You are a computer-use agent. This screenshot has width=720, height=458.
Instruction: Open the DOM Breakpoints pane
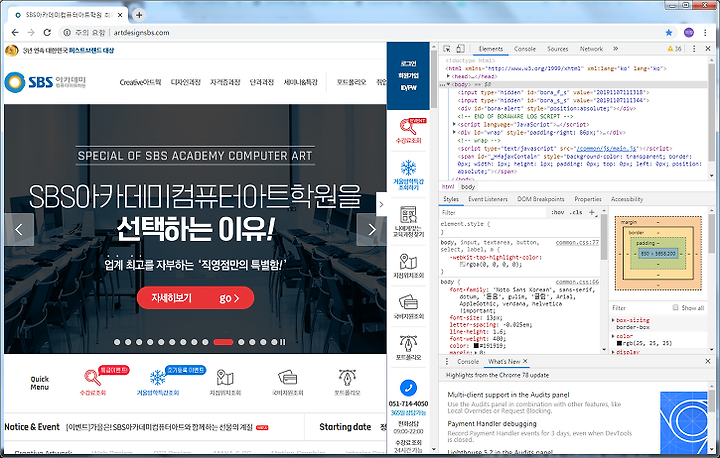click(x=540, y=199)
